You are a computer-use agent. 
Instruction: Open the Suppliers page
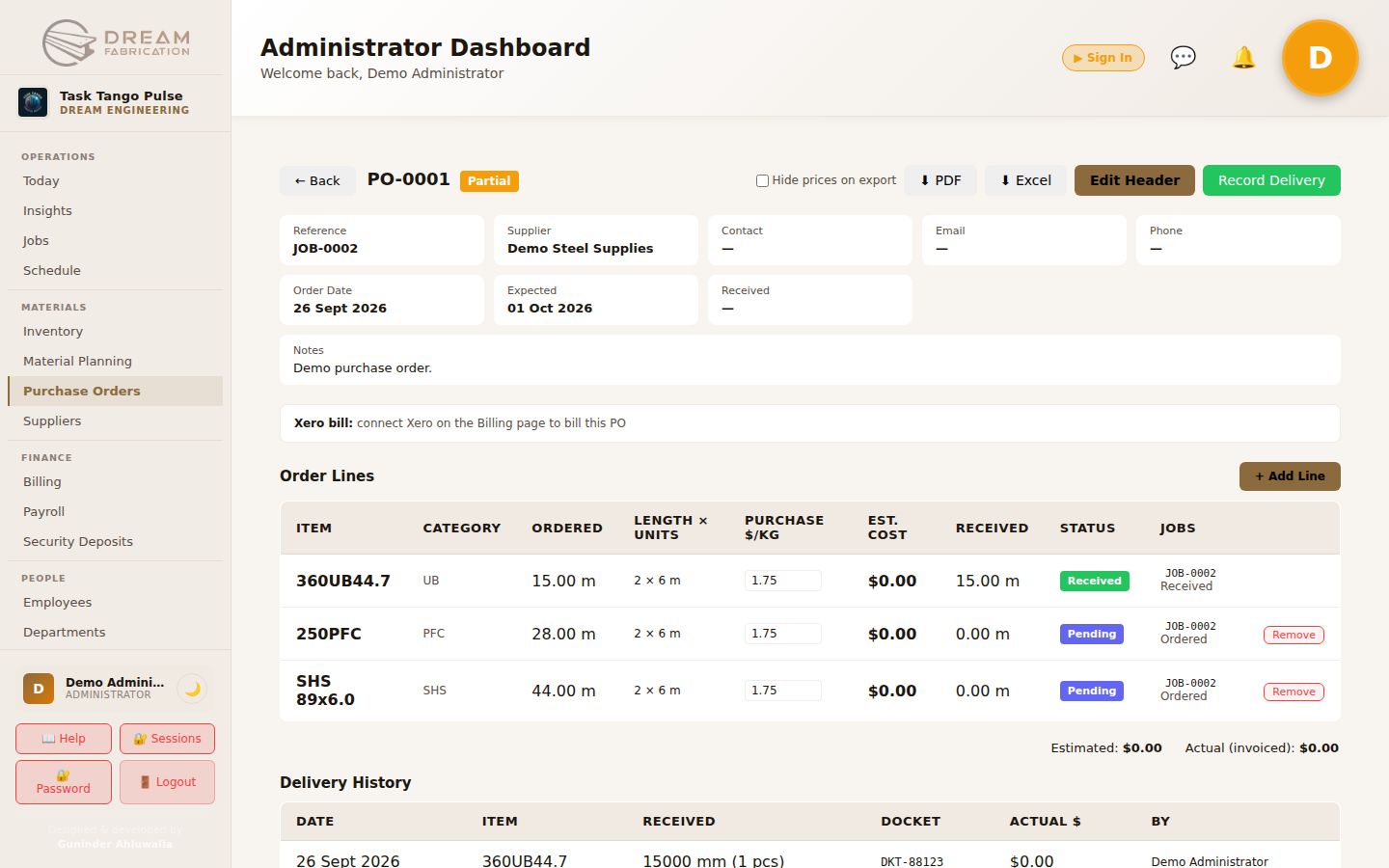(115, 421)
